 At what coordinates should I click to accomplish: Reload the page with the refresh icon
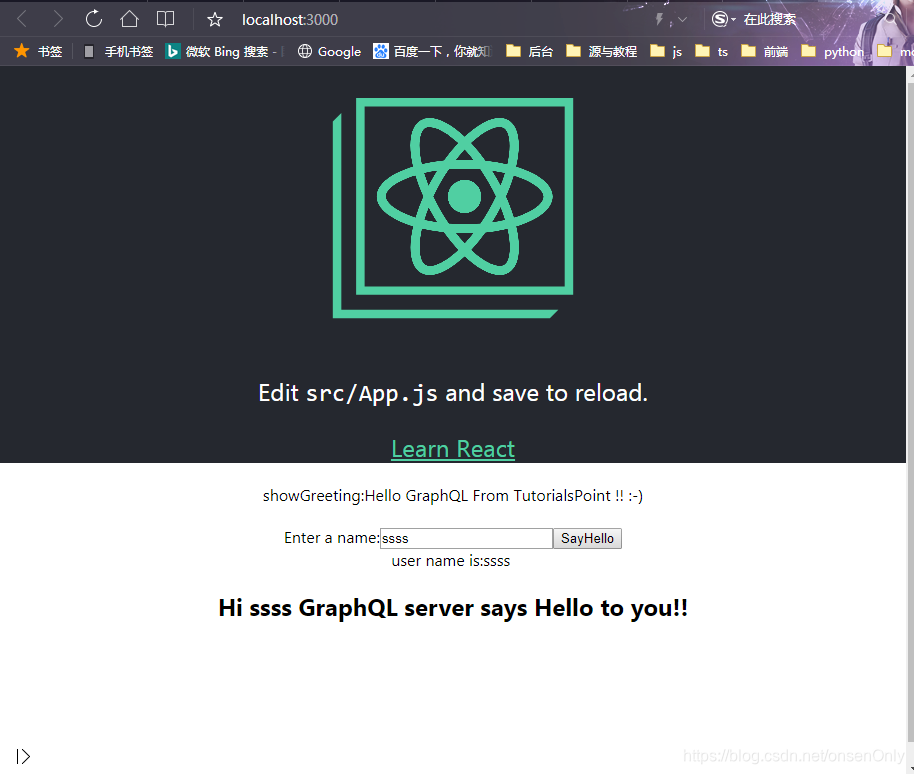pos(93,19)
